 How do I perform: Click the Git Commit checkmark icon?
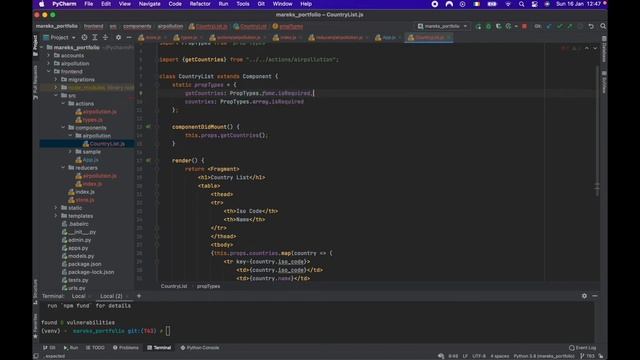(x=560, y=26)
